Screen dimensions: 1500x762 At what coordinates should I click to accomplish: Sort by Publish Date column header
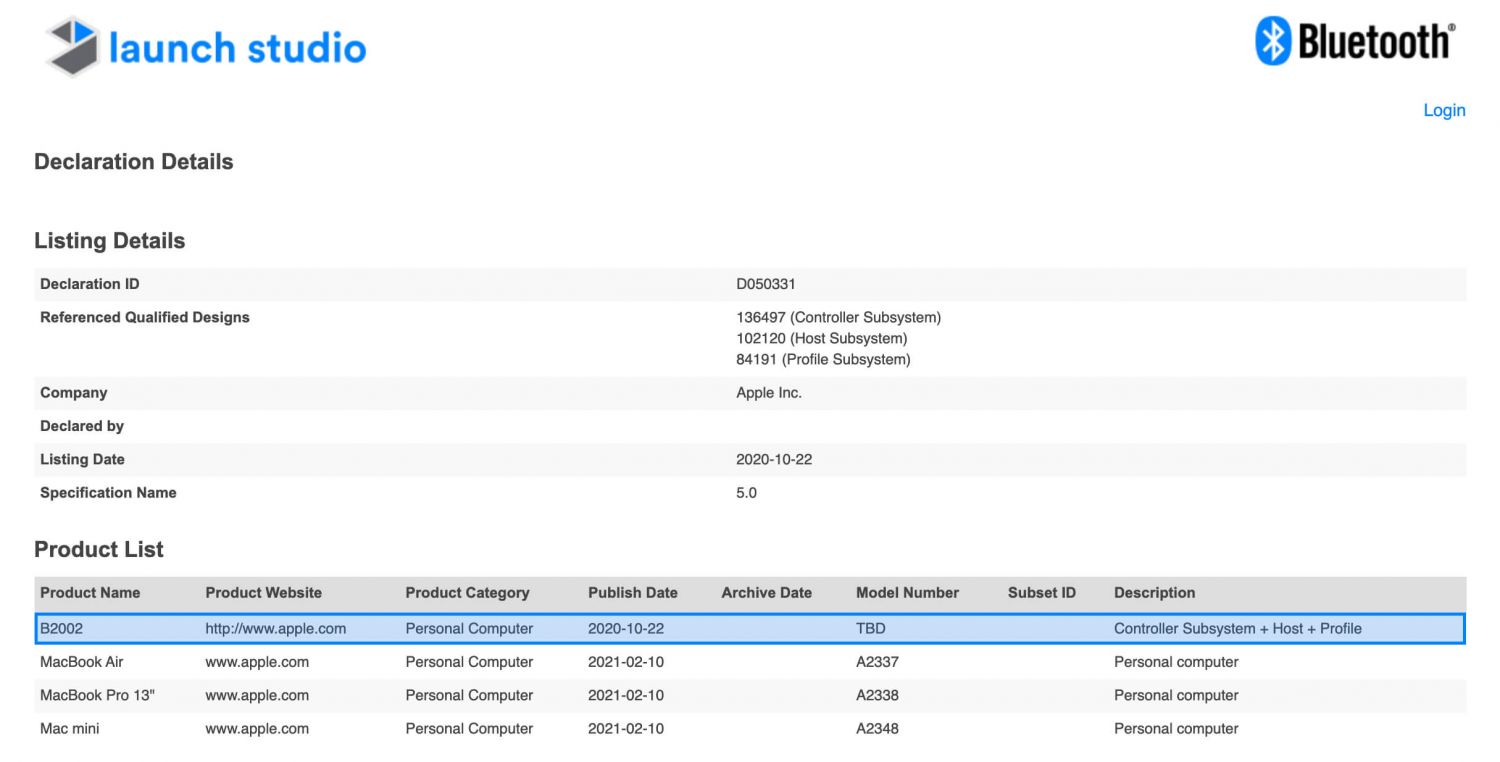632,593
